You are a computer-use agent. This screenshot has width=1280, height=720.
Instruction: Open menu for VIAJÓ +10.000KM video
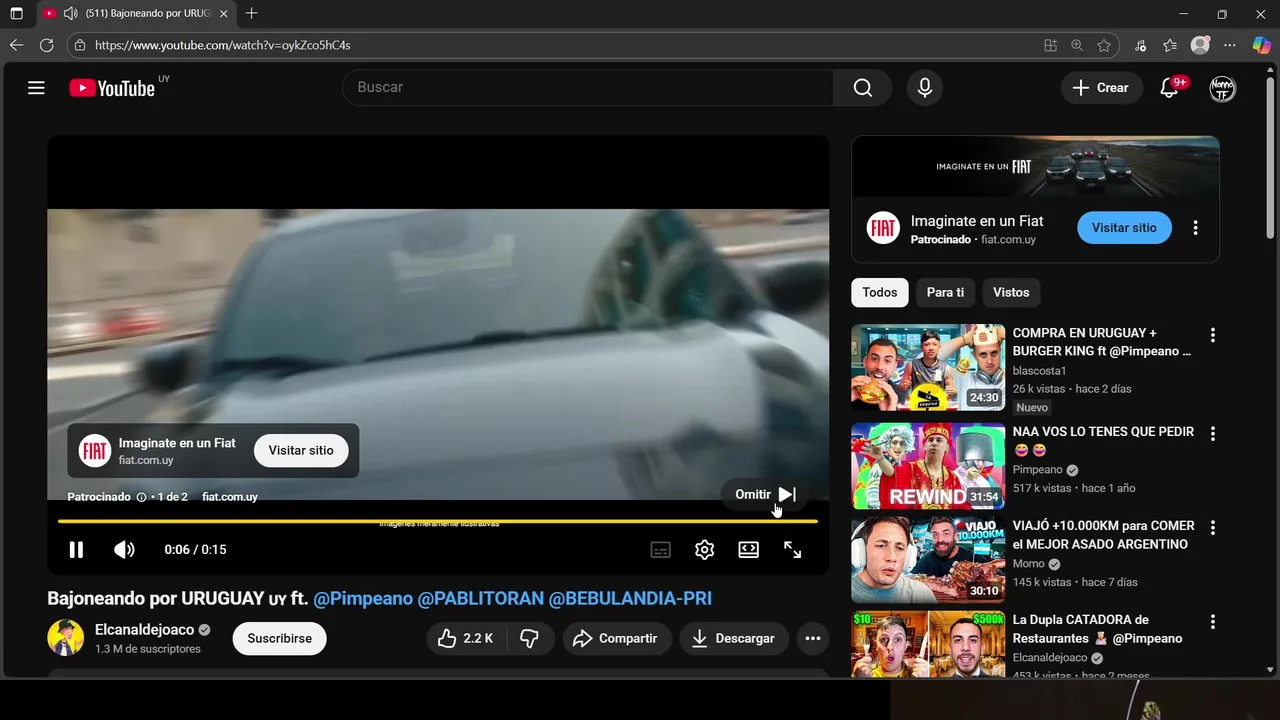[x=1213, y=528]
